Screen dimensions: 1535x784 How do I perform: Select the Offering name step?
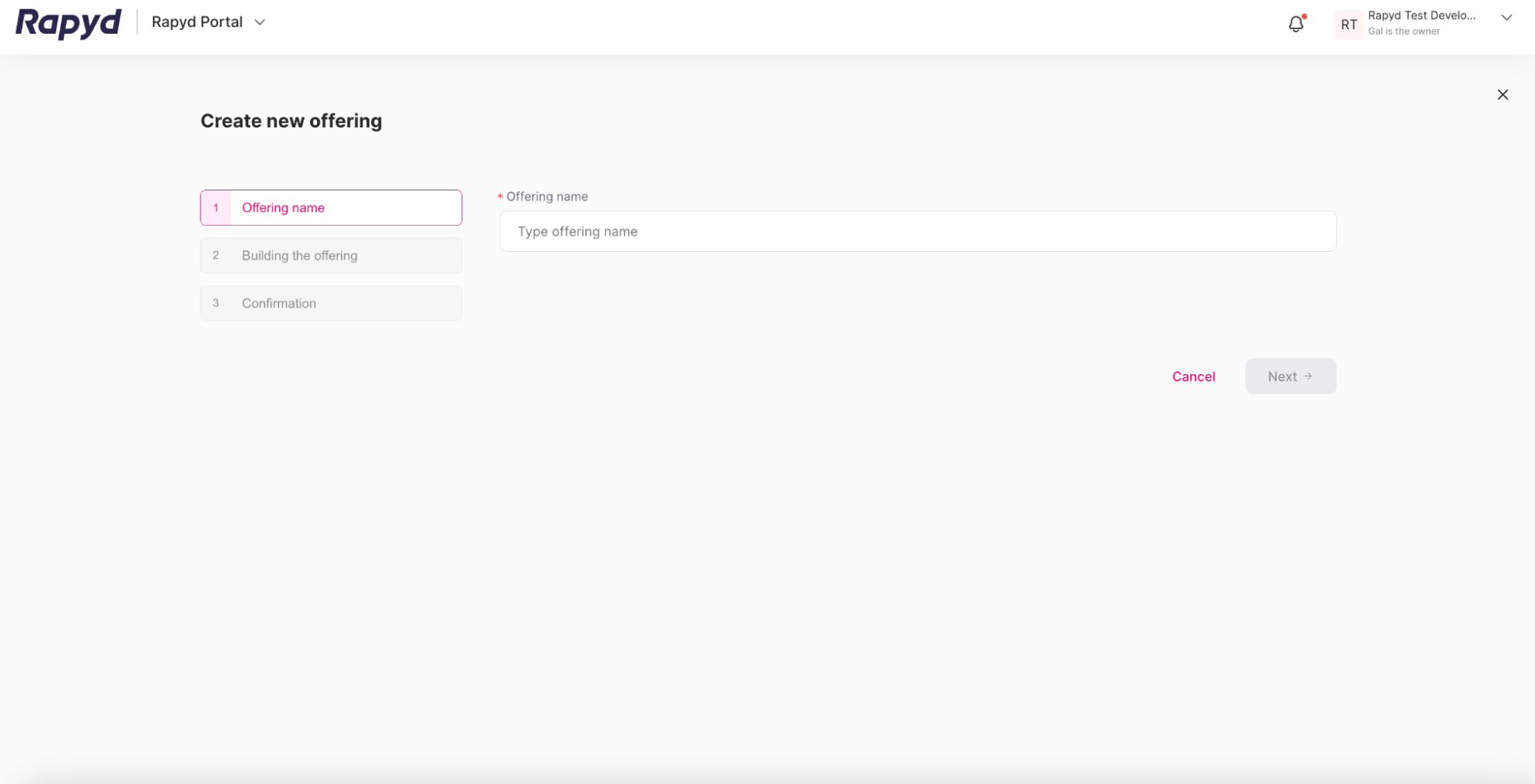330,207
